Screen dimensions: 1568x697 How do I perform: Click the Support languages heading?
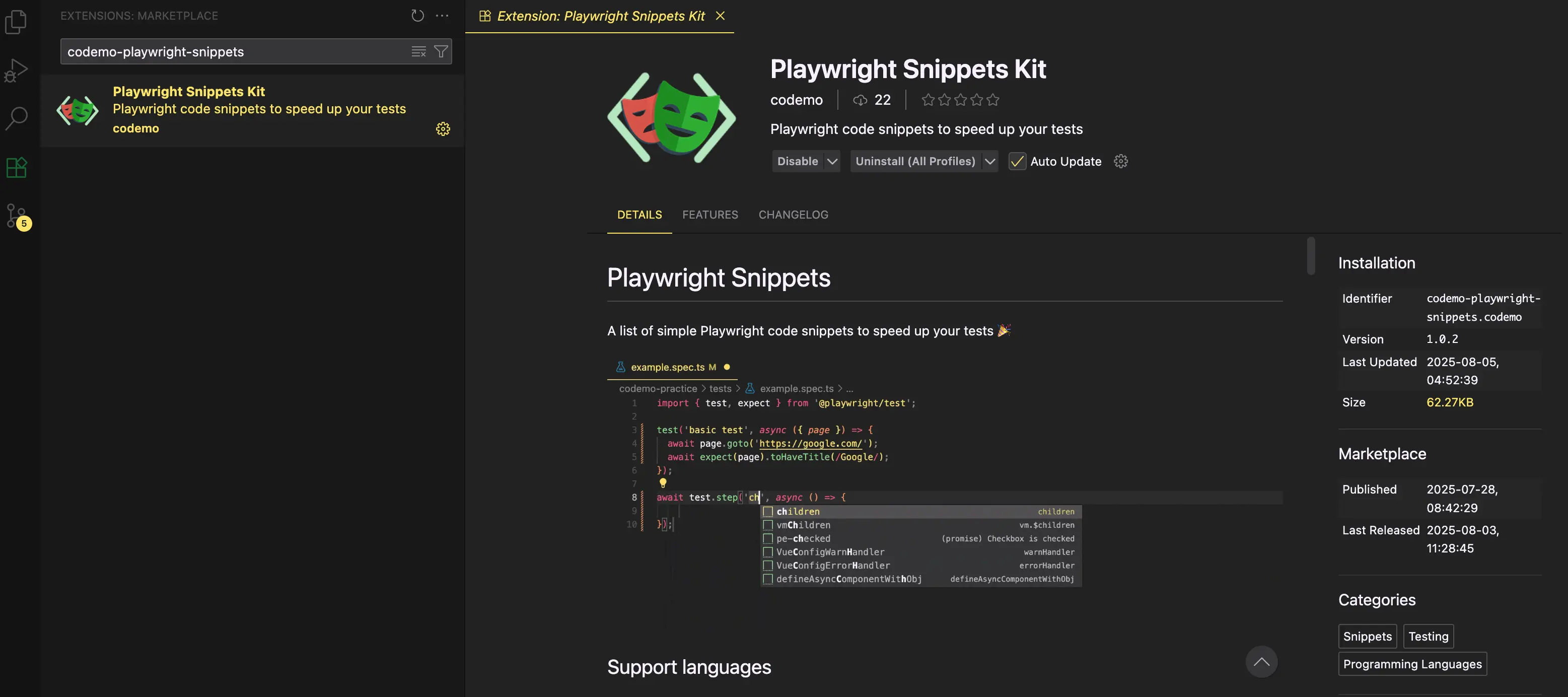(689, 667)
